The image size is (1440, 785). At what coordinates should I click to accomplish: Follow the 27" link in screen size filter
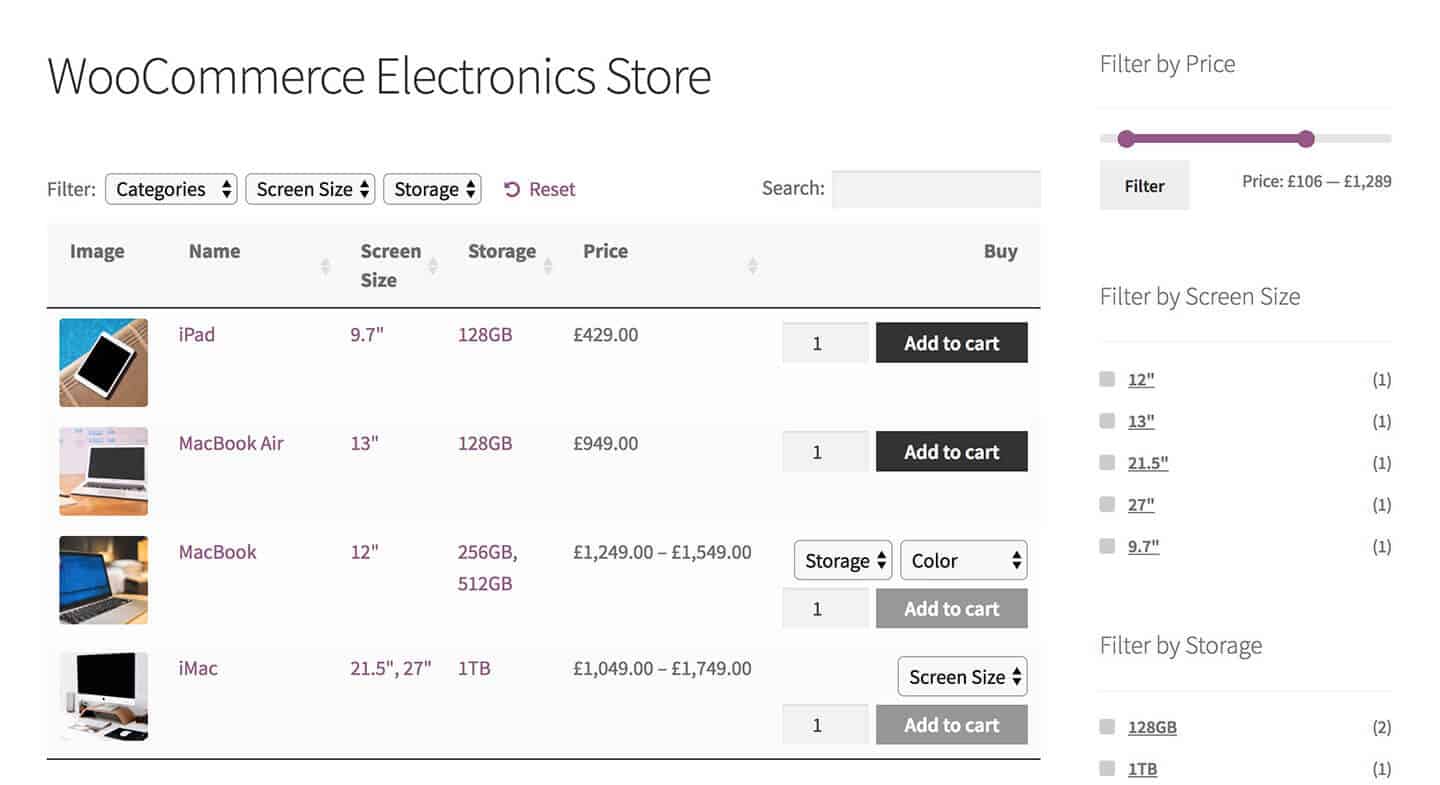(1141, 505)
